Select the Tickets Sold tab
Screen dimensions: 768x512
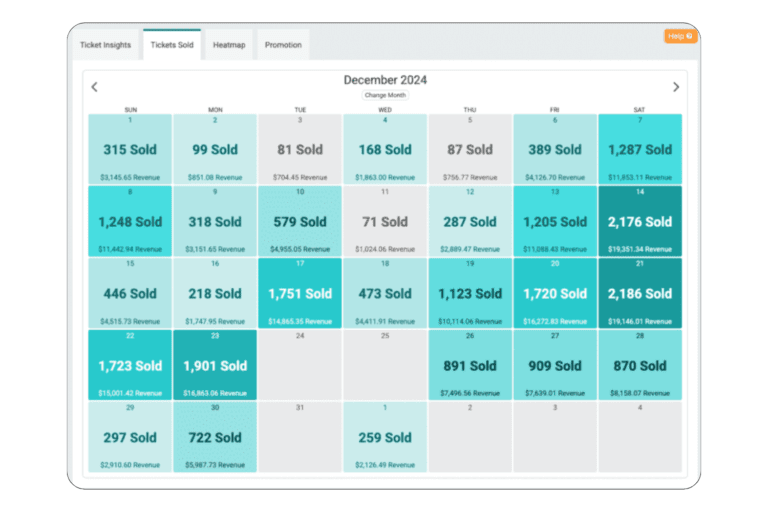172,45
